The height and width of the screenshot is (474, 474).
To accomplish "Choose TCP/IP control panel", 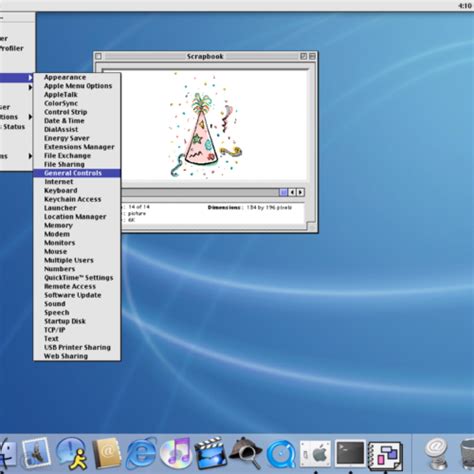I will pyautogui.click(x=77, y=330).
